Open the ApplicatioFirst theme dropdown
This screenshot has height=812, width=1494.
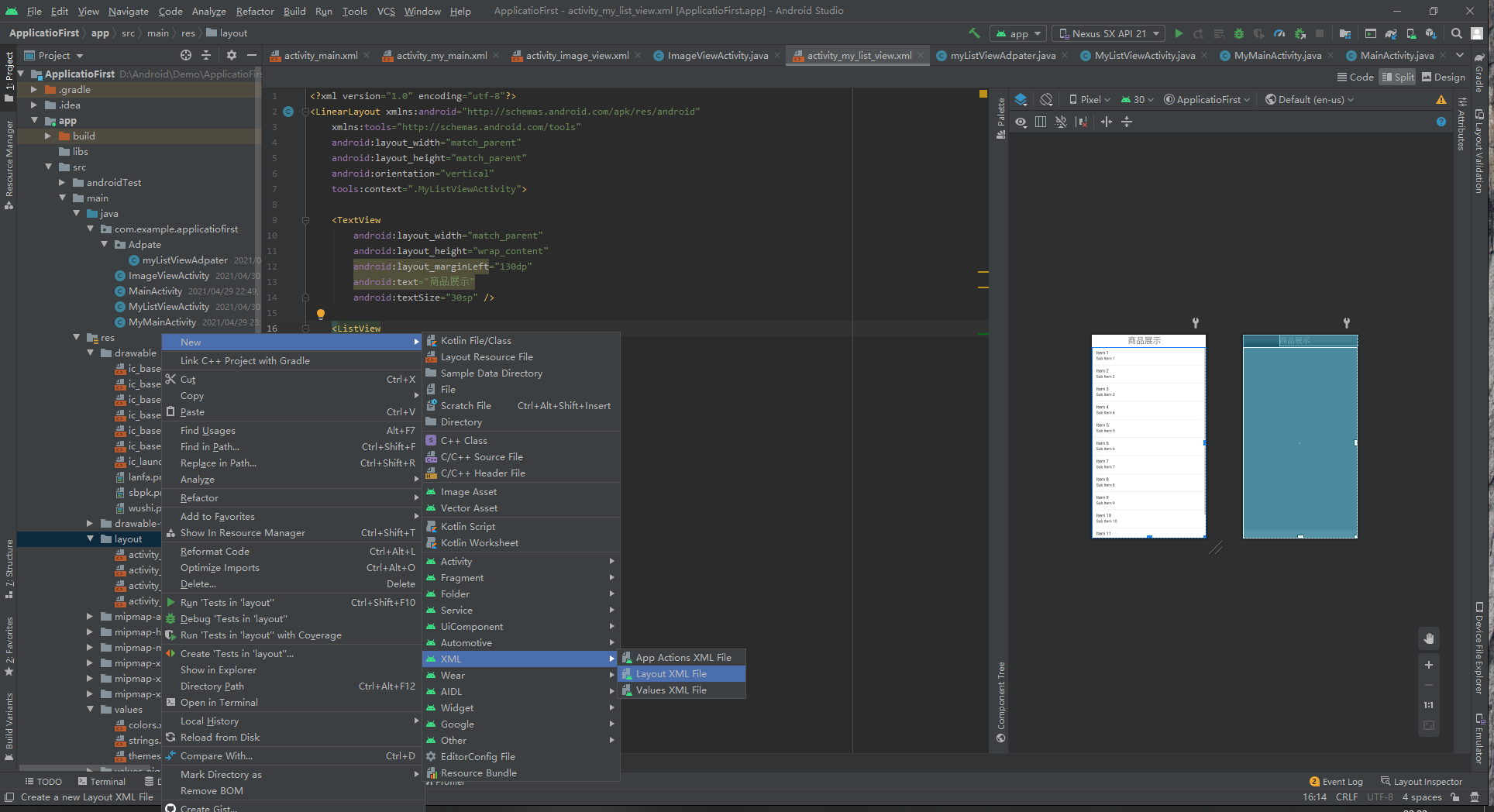click(x=1207, y=99)
